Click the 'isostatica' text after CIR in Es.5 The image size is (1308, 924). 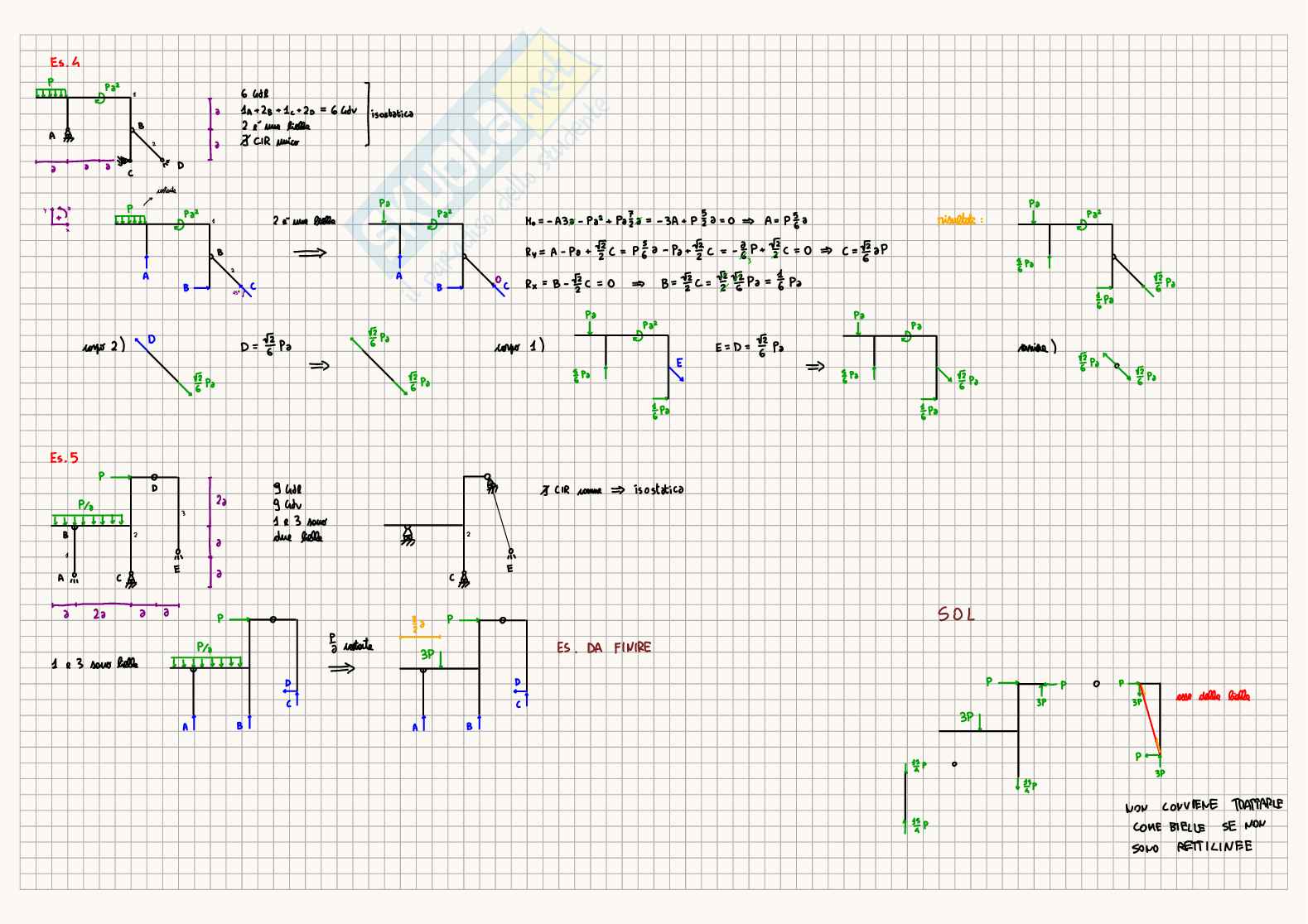click(x=659, y=489)
